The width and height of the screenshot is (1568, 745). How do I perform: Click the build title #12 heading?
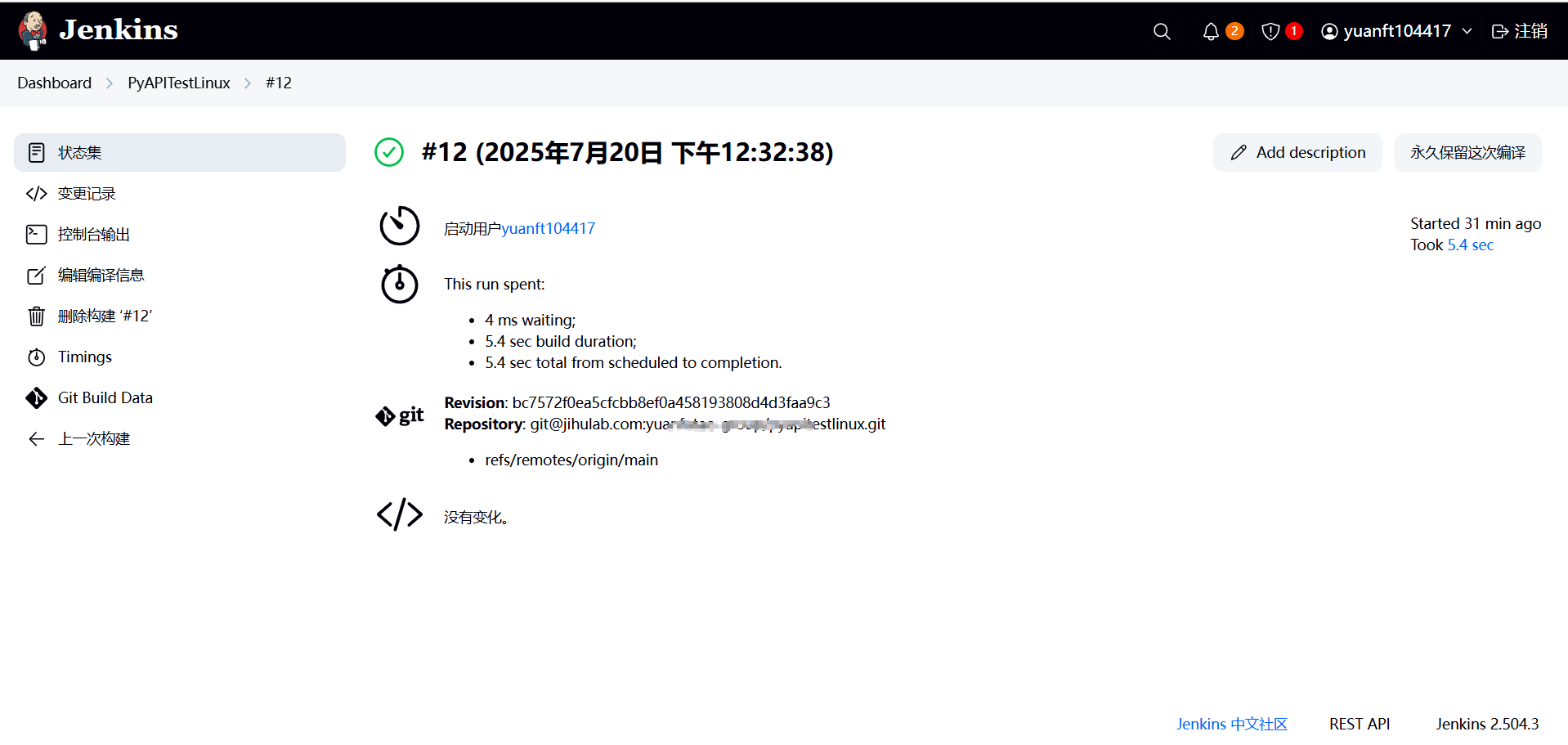tap(627, 152)
